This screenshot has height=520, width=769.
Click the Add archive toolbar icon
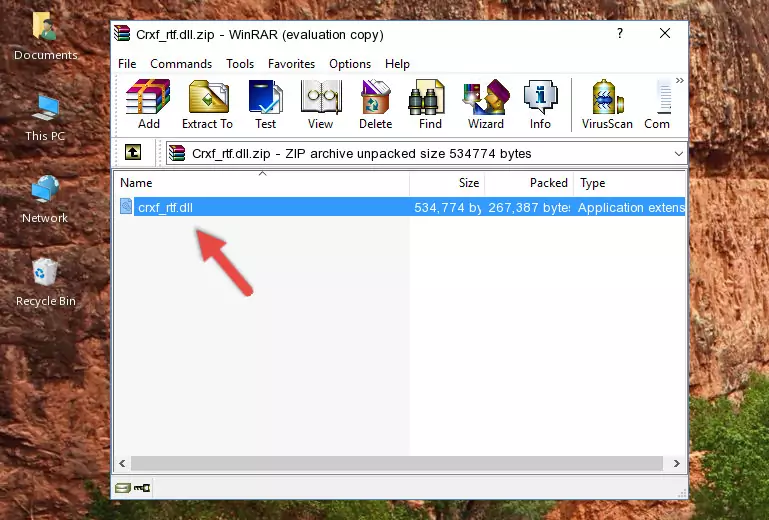(x=148, y=104)
